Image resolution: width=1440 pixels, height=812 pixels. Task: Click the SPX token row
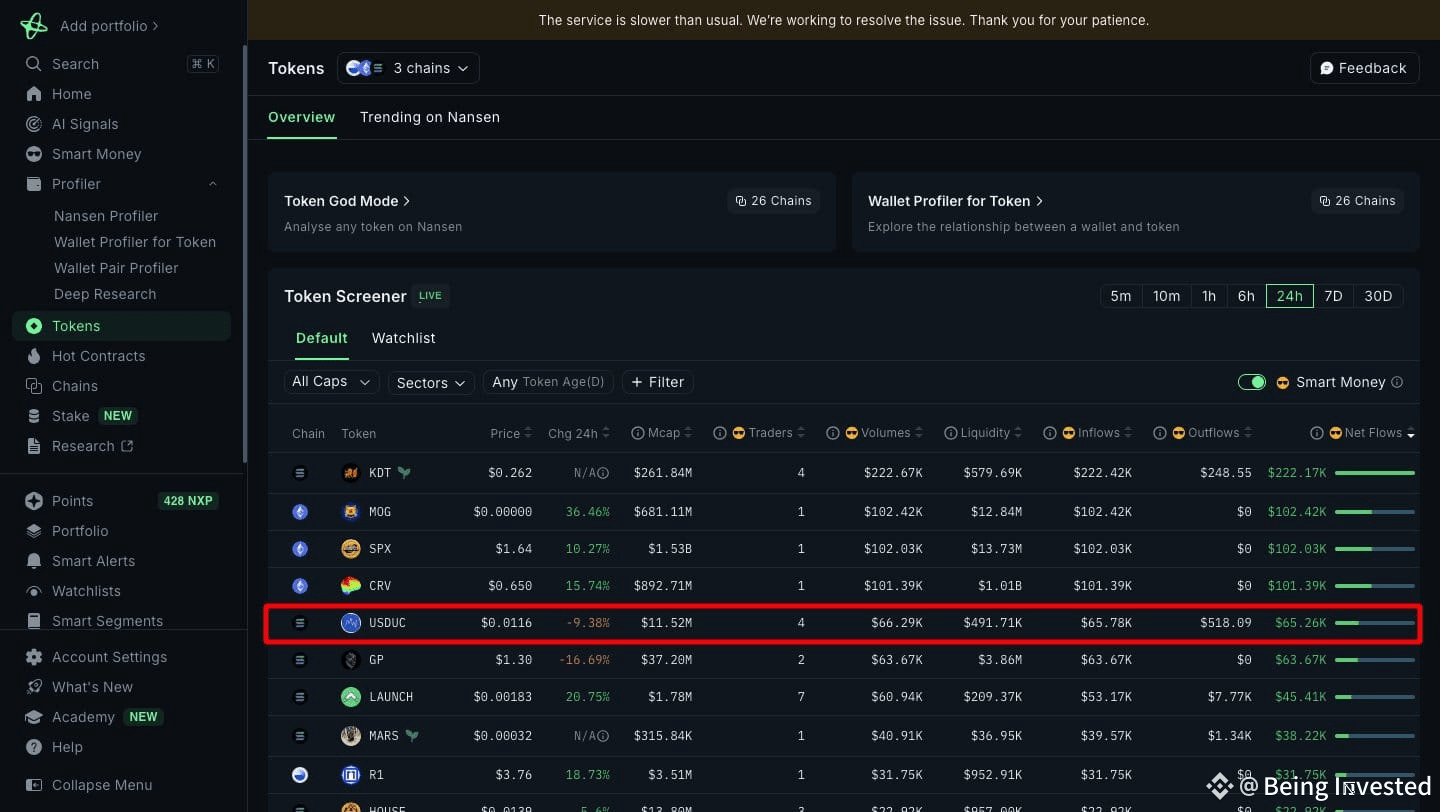click(843, 549)
